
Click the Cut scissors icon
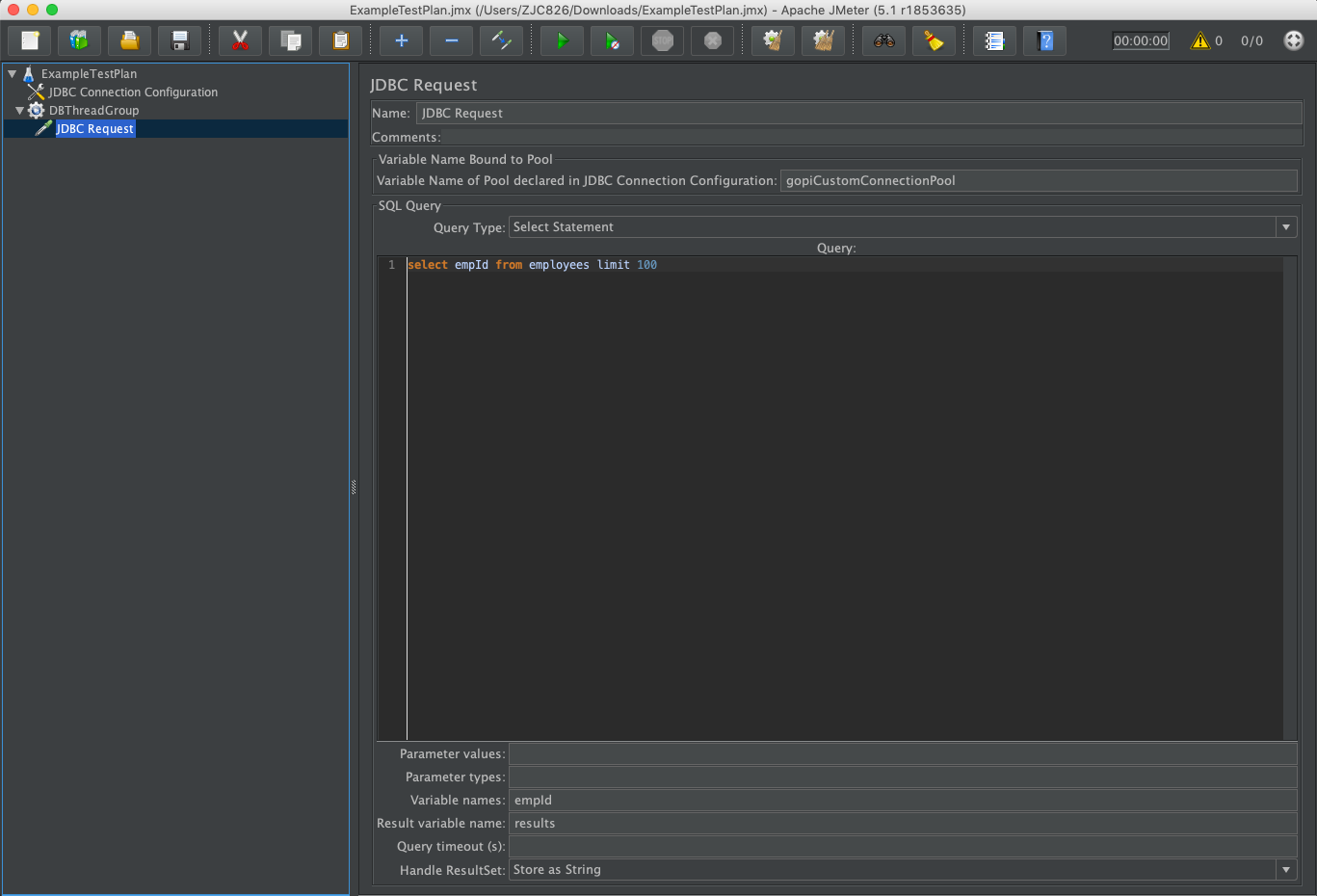(240, 40)
